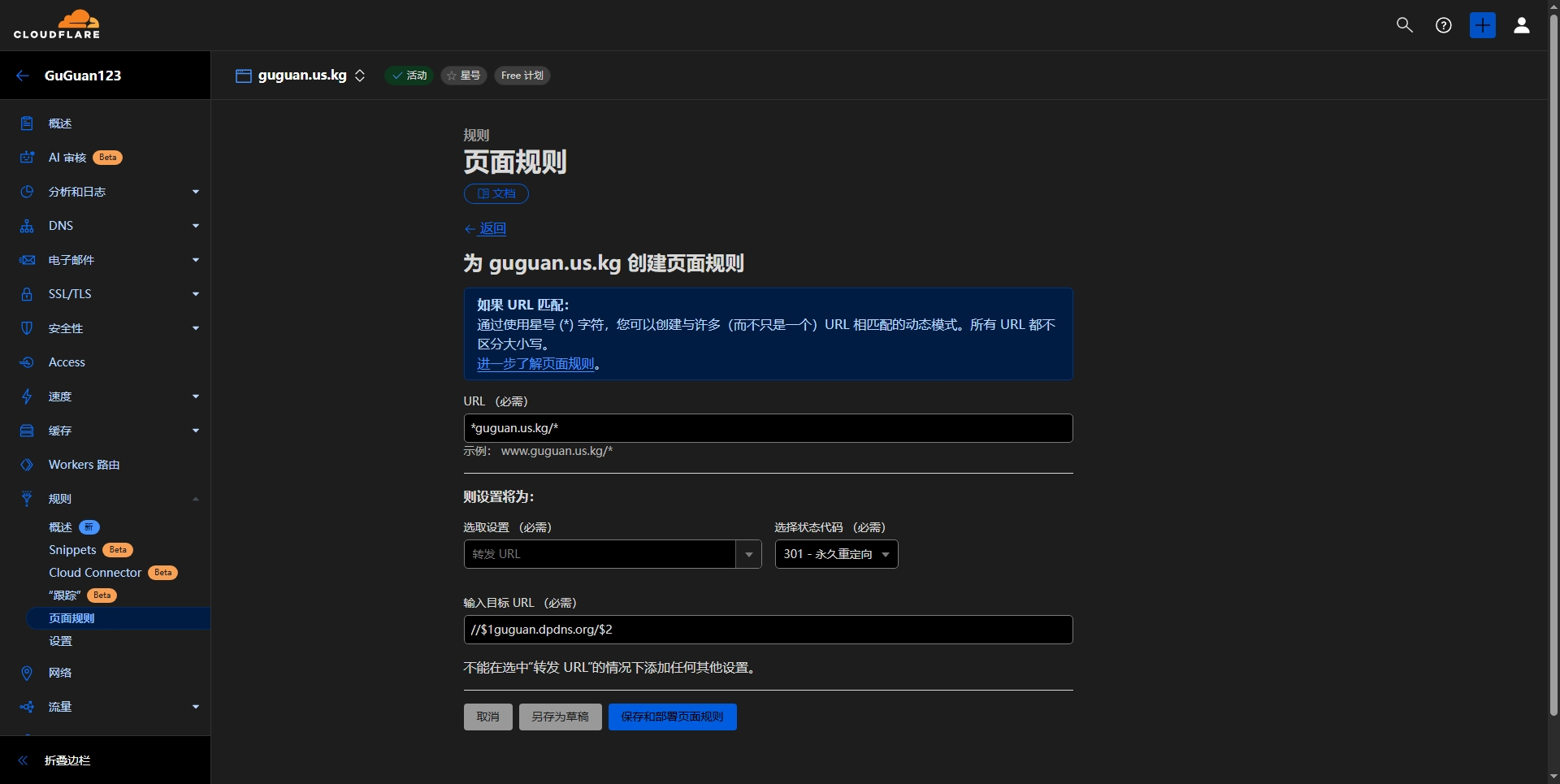Open the search magnifier icon

click(x=1405, y=25)
